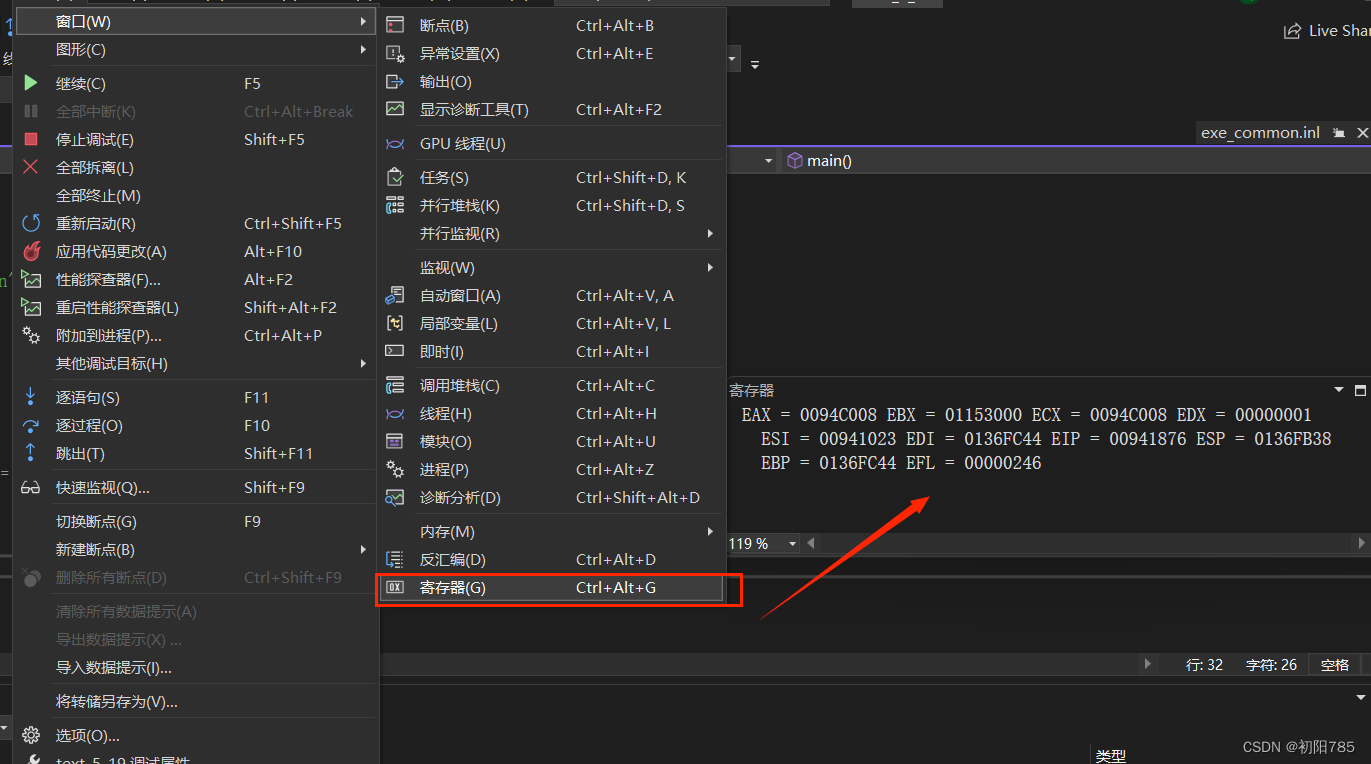Click the Step Over (逐过程) icon
The image size is (1371, 764).
[31, 425]
